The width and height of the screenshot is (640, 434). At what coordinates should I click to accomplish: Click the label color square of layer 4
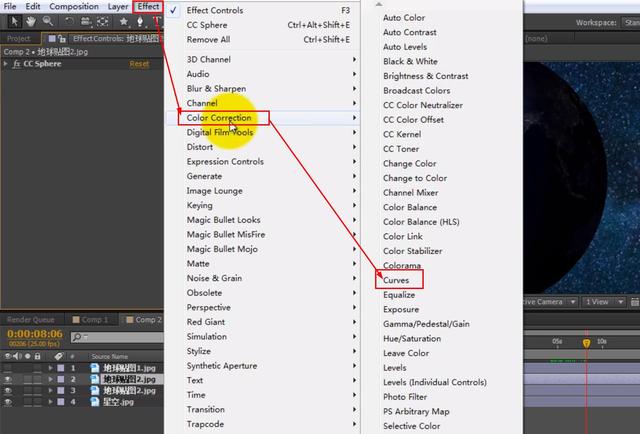tap(61, 402)
